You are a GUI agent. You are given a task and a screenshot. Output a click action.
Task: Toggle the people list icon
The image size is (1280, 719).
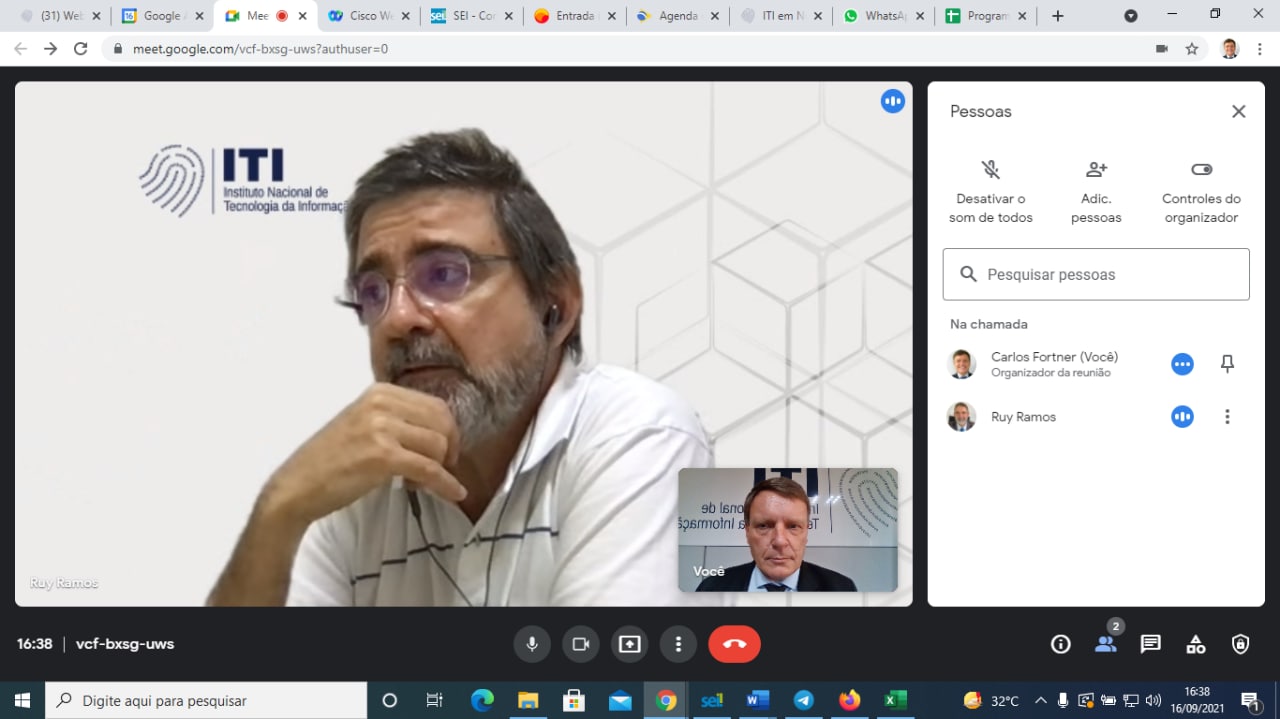tap(1105, 644)
